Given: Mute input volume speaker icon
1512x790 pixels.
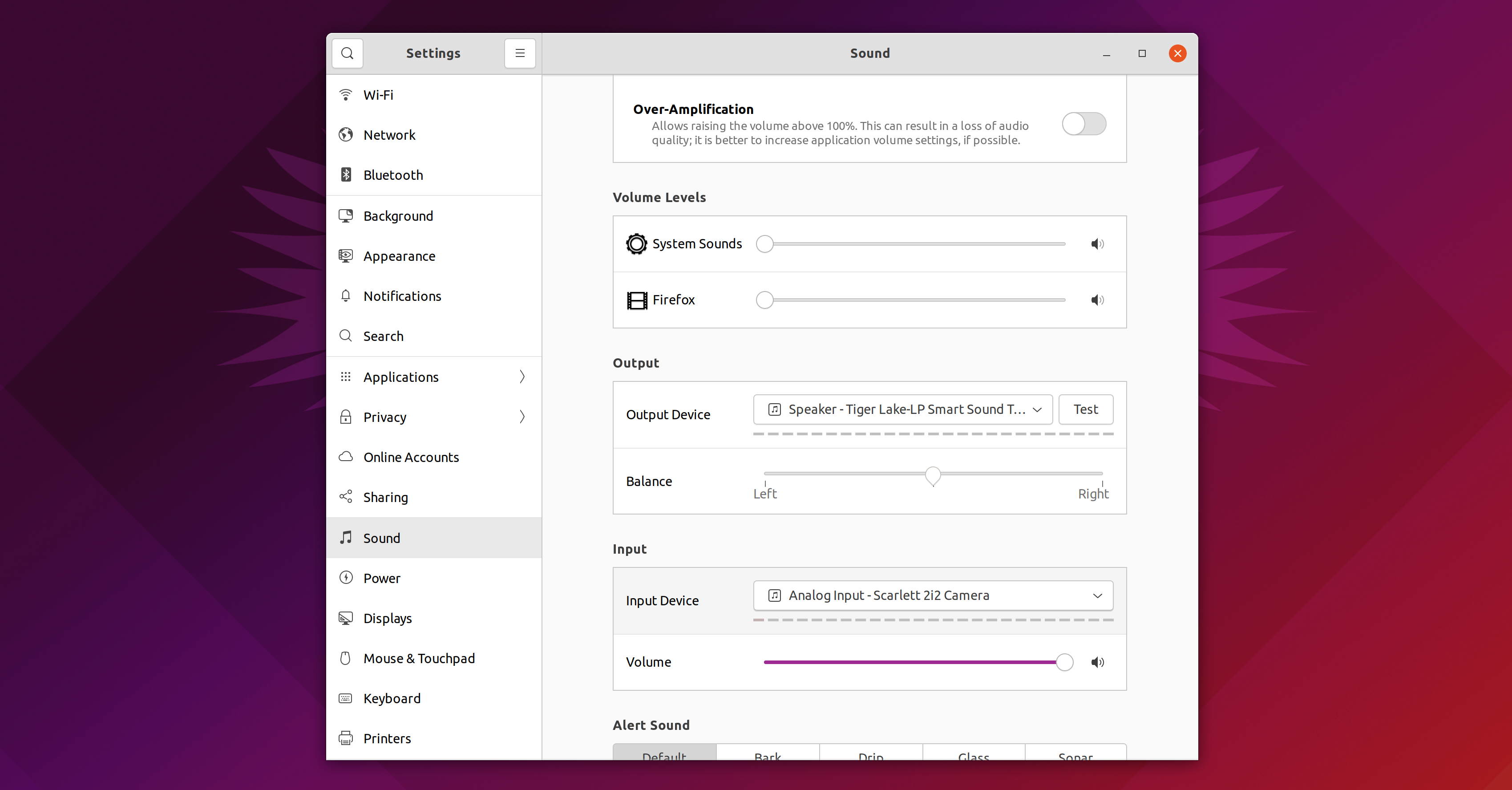Looking at the screenshot, I should click(x=1097, y=662).
